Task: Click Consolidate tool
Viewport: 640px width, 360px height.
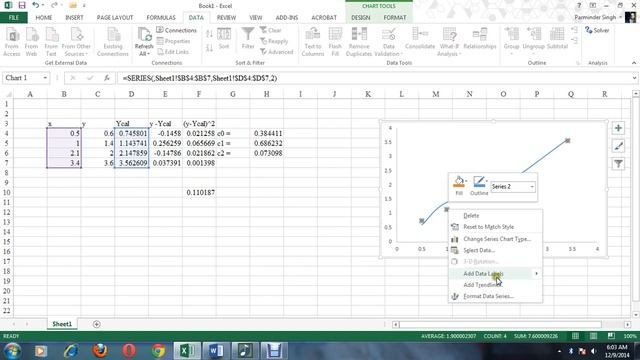Action: click(x=420, y=38)
